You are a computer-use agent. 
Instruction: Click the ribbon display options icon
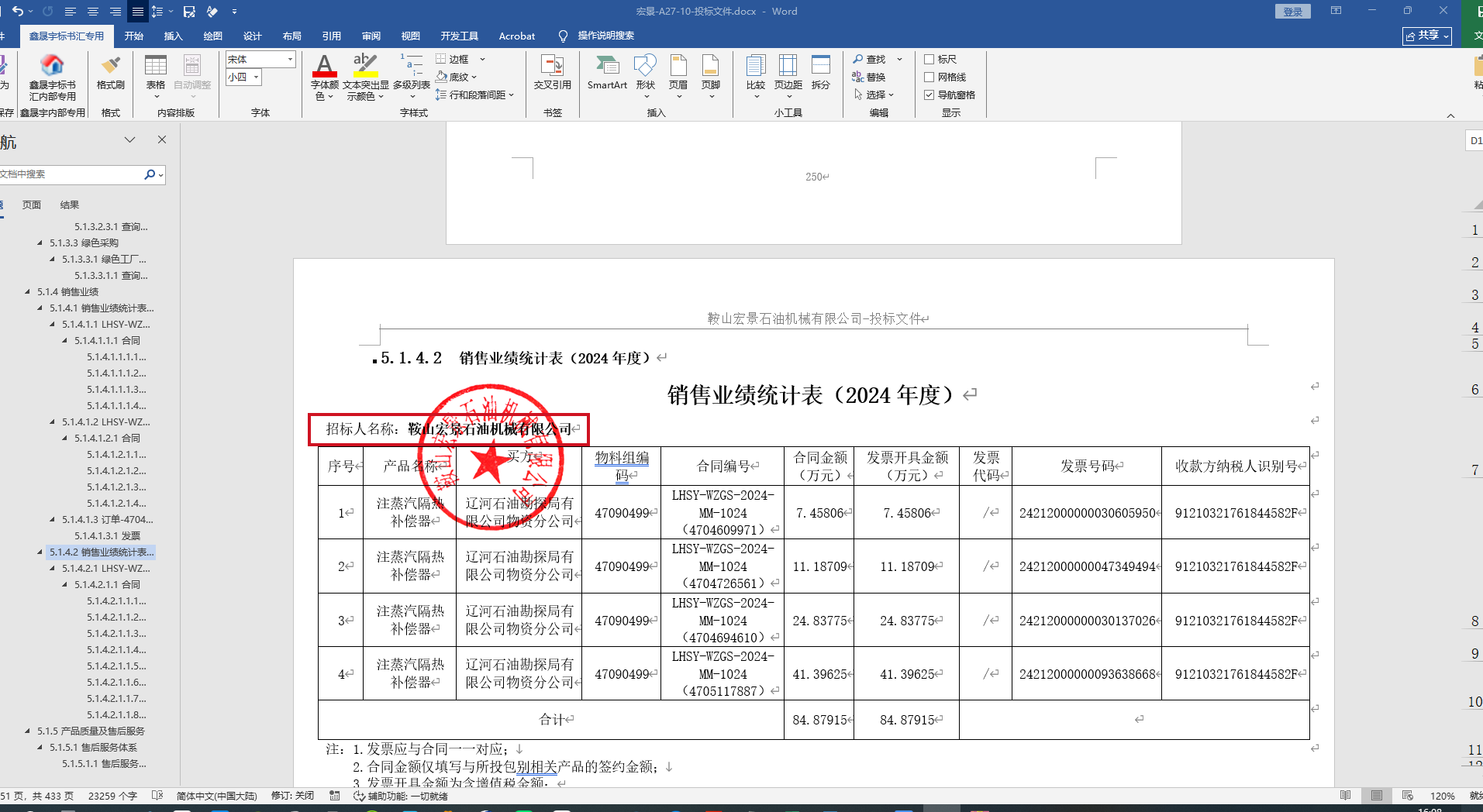(1336, 11)
